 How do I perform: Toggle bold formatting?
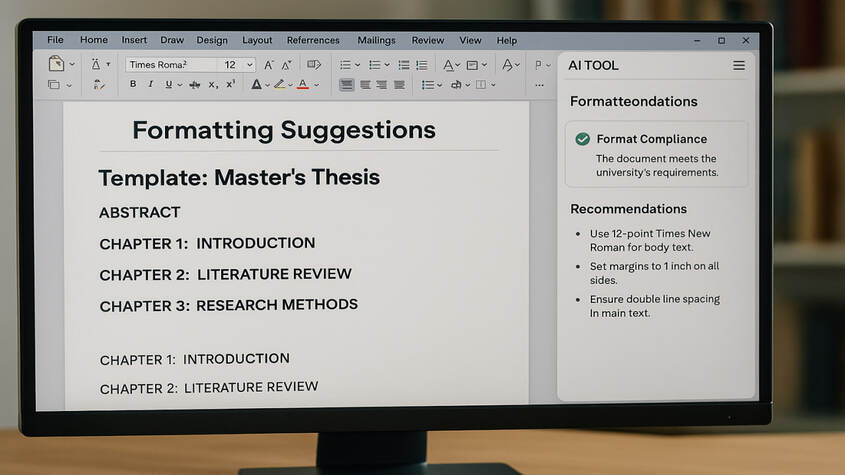133,85
